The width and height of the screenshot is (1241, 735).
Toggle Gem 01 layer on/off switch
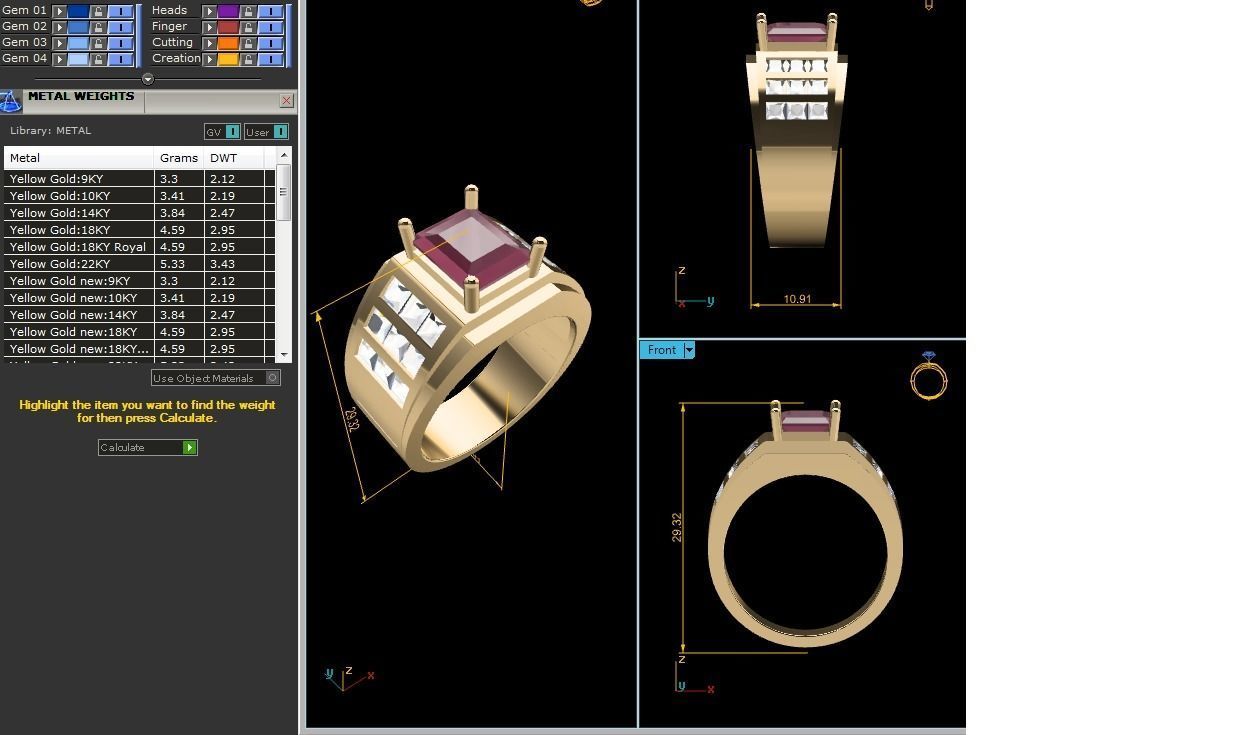coord(120,11)
